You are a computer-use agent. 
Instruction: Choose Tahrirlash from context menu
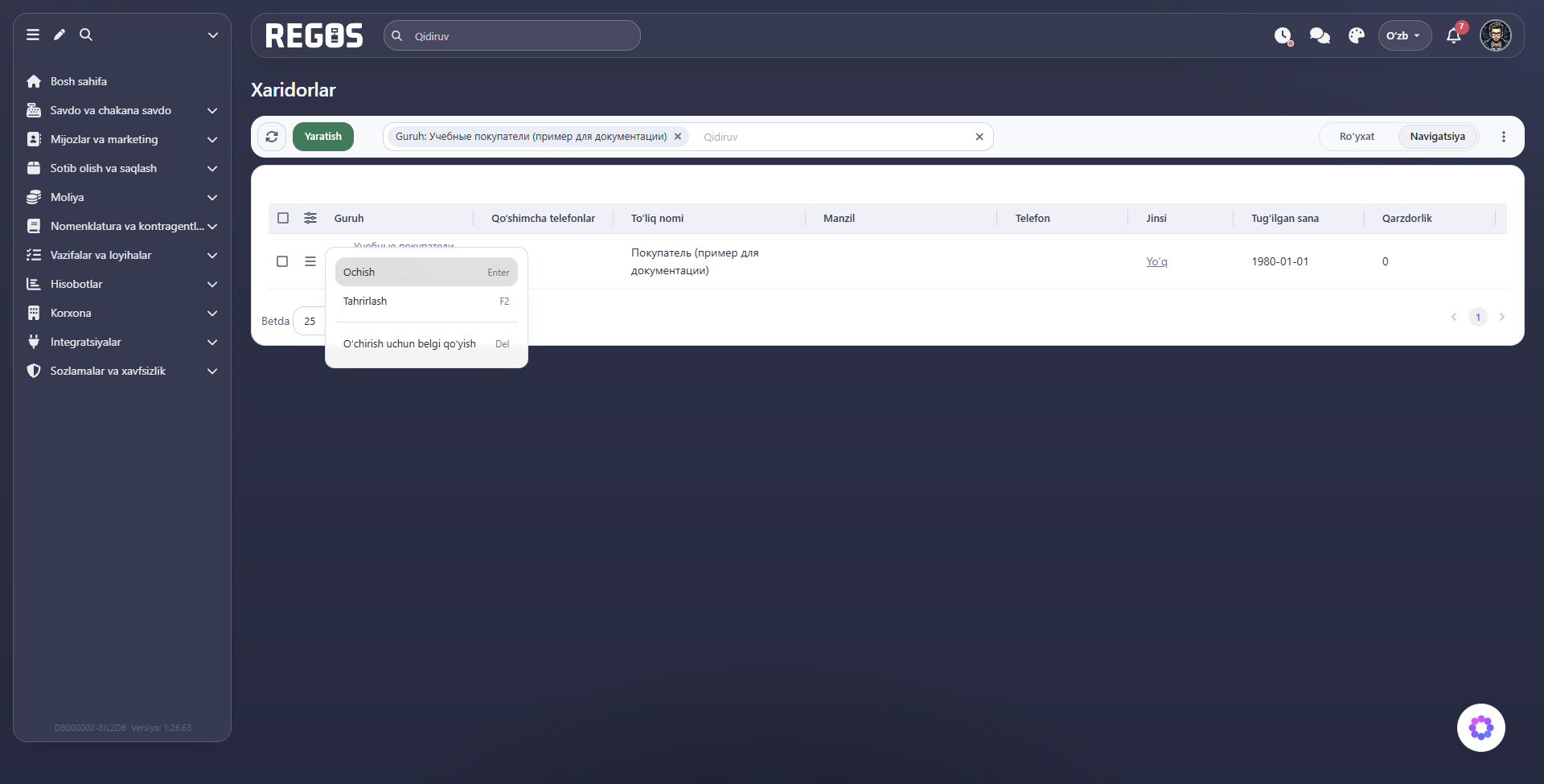tap(426, 301)
